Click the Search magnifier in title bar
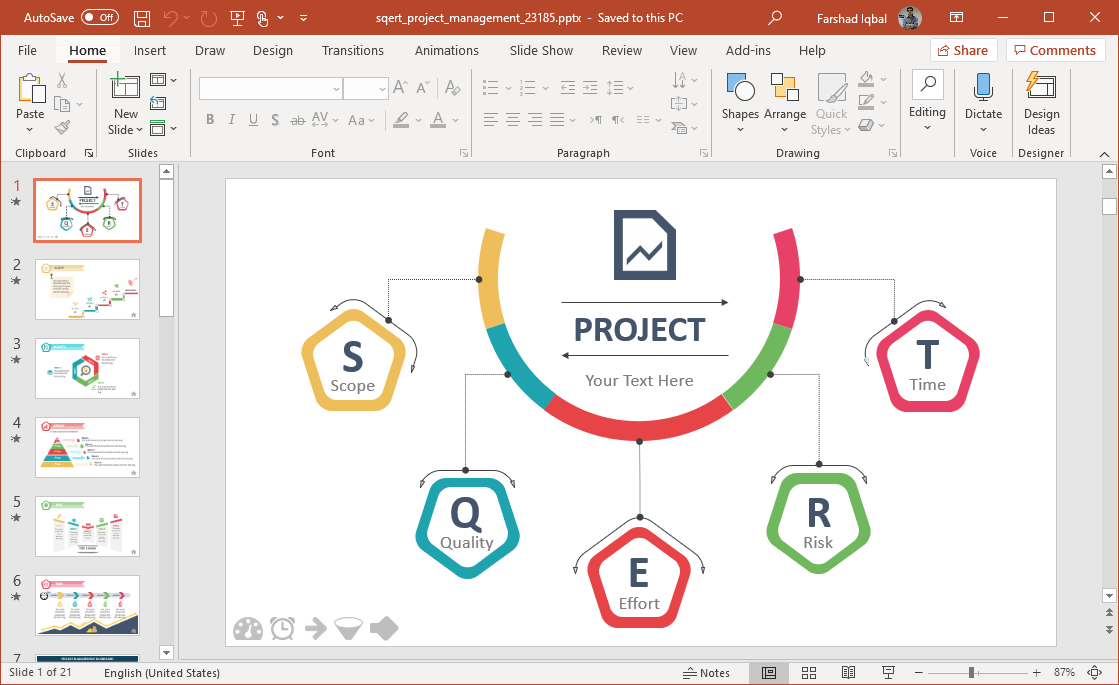 coord(775,18)
